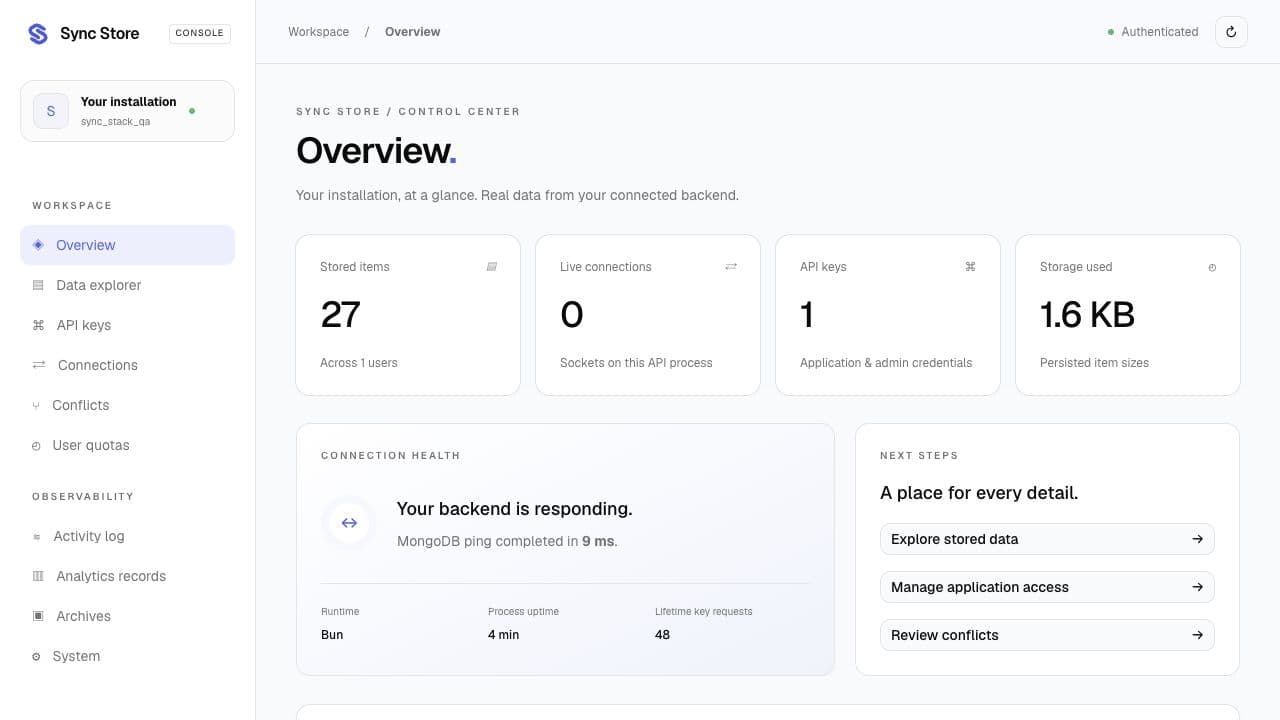Go to API keys in sidebar
This screenshot has height=720, width=1280.
pyautogui.click(x=127, y=325)
